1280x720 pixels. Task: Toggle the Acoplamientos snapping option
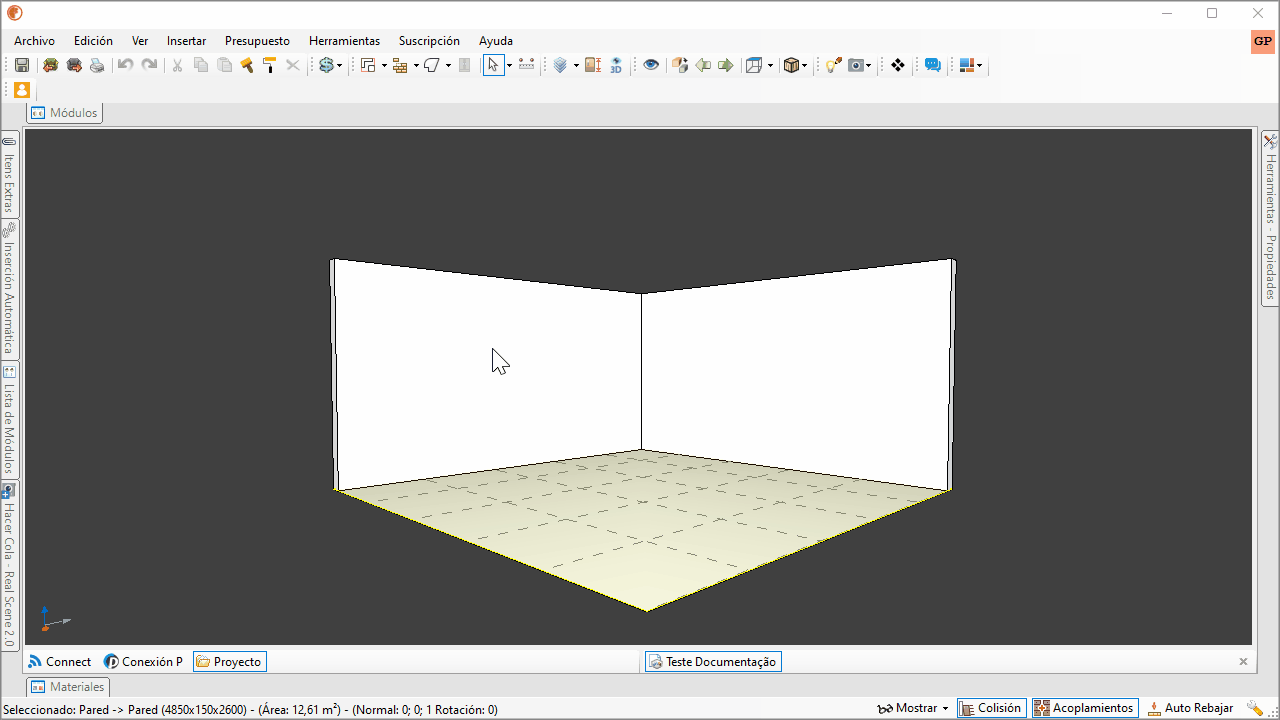click(1085, 708)
